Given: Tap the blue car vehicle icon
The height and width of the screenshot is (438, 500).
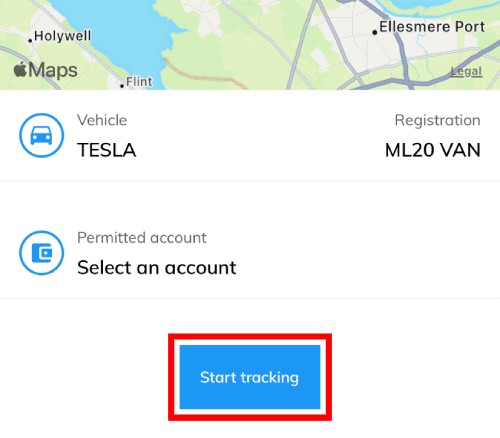Looking at the screenshot, I should point(41,135).
